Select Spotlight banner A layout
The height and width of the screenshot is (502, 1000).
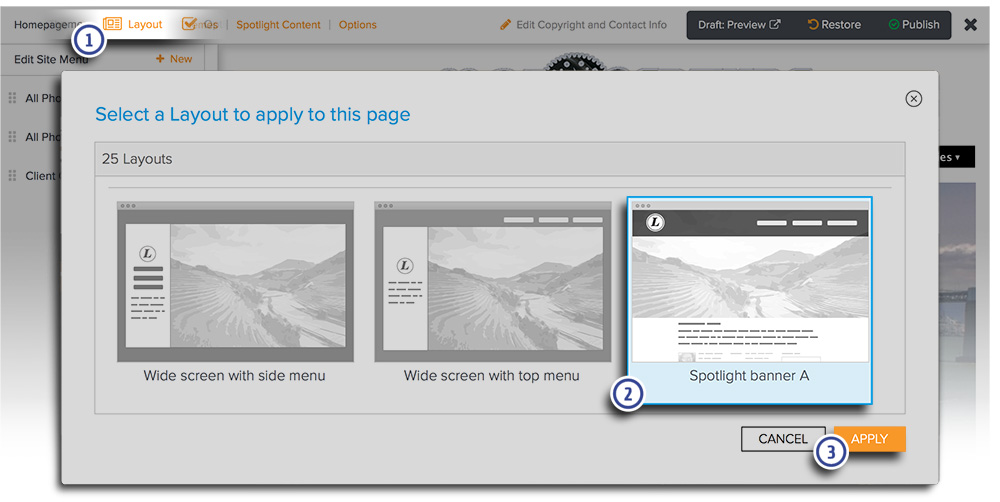(749, 300)
